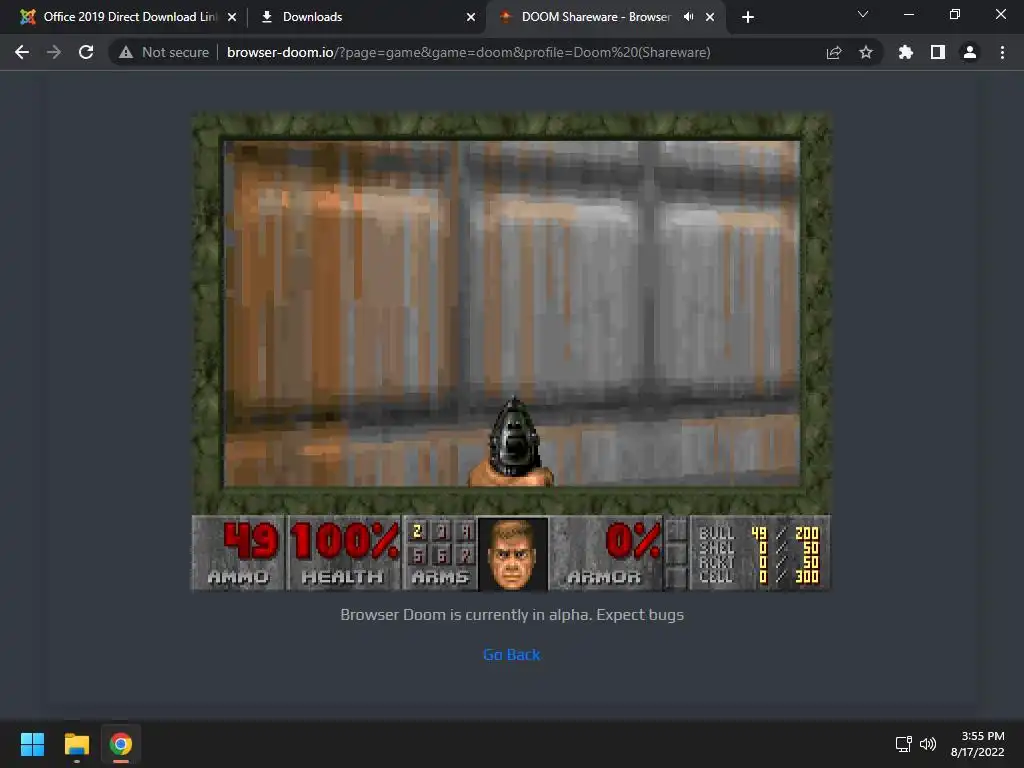Close the Office 2019 Direct Download tab
This screenshot has height=768, width=1024.
tap(232, 17)
